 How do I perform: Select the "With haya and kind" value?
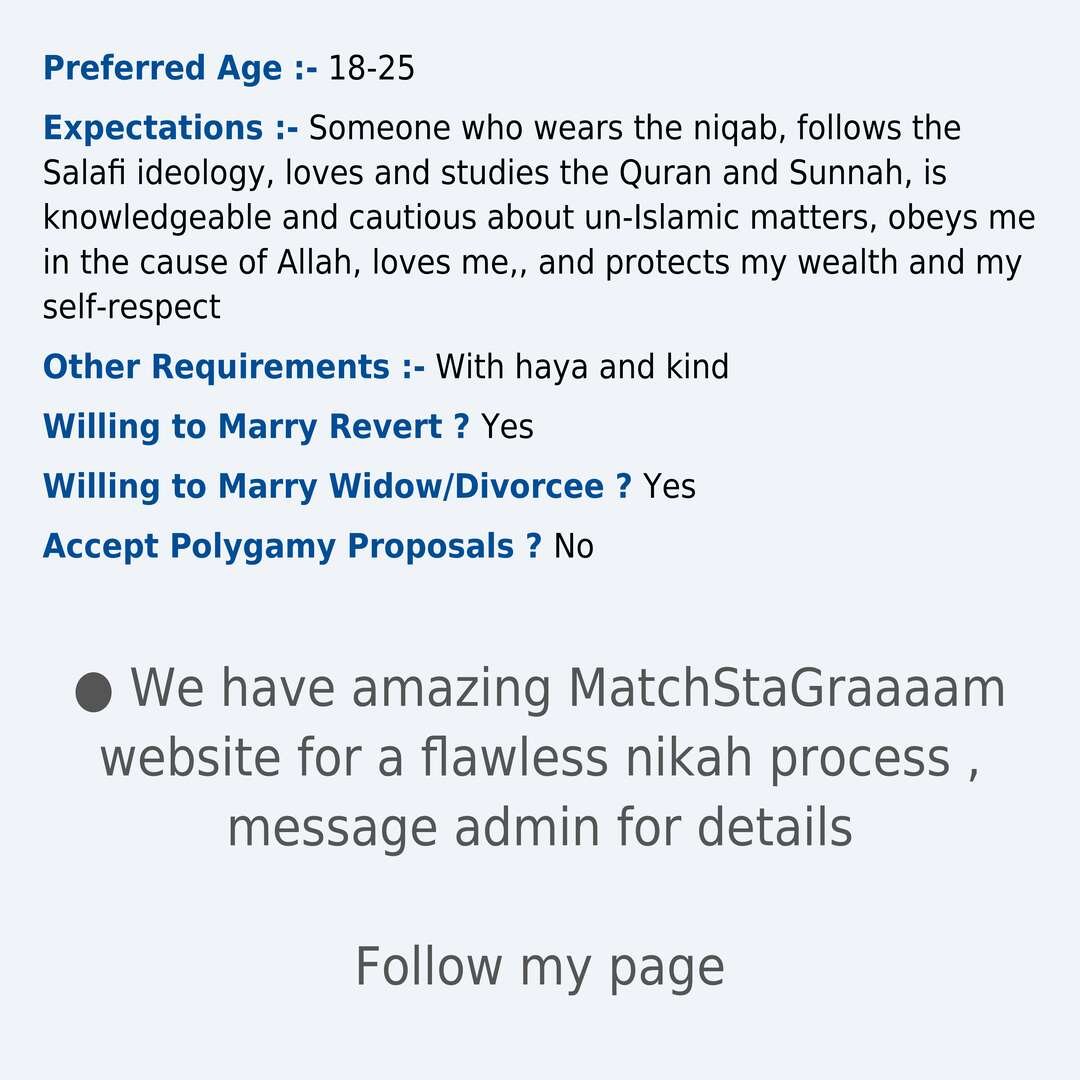582,367
